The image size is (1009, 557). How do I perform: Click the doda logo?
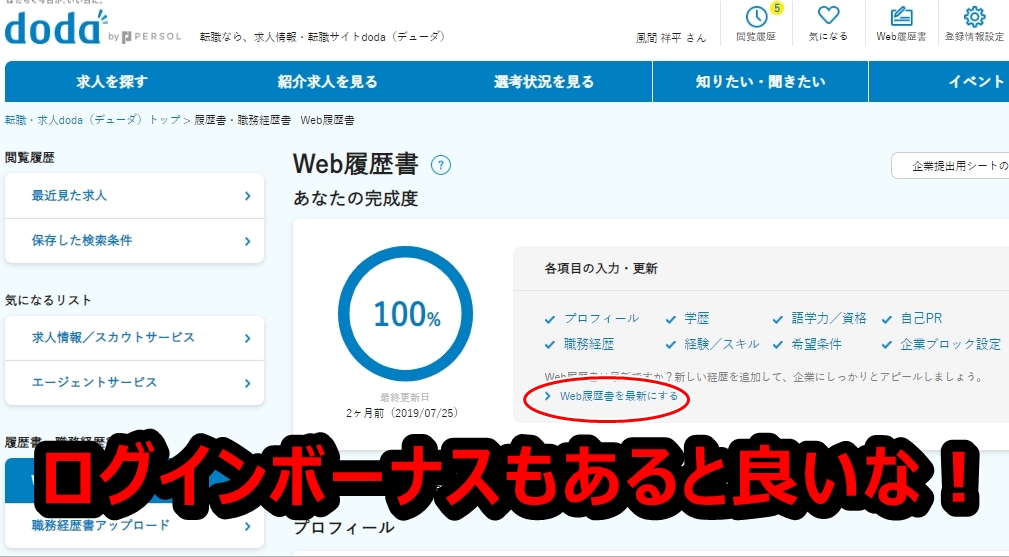point(57,28)
